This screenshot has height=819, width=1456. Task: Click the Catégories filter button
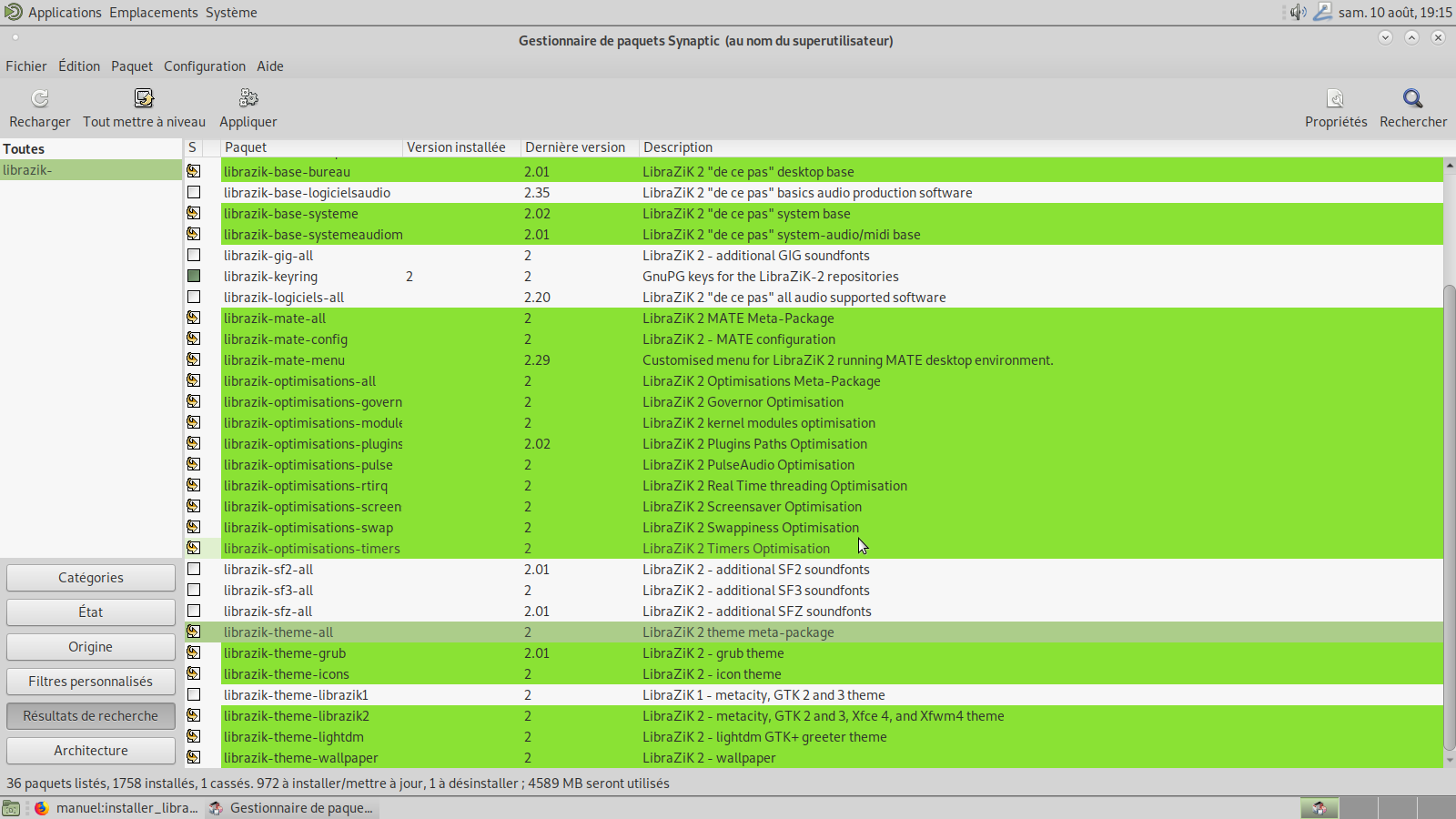[x=91, y=578]
